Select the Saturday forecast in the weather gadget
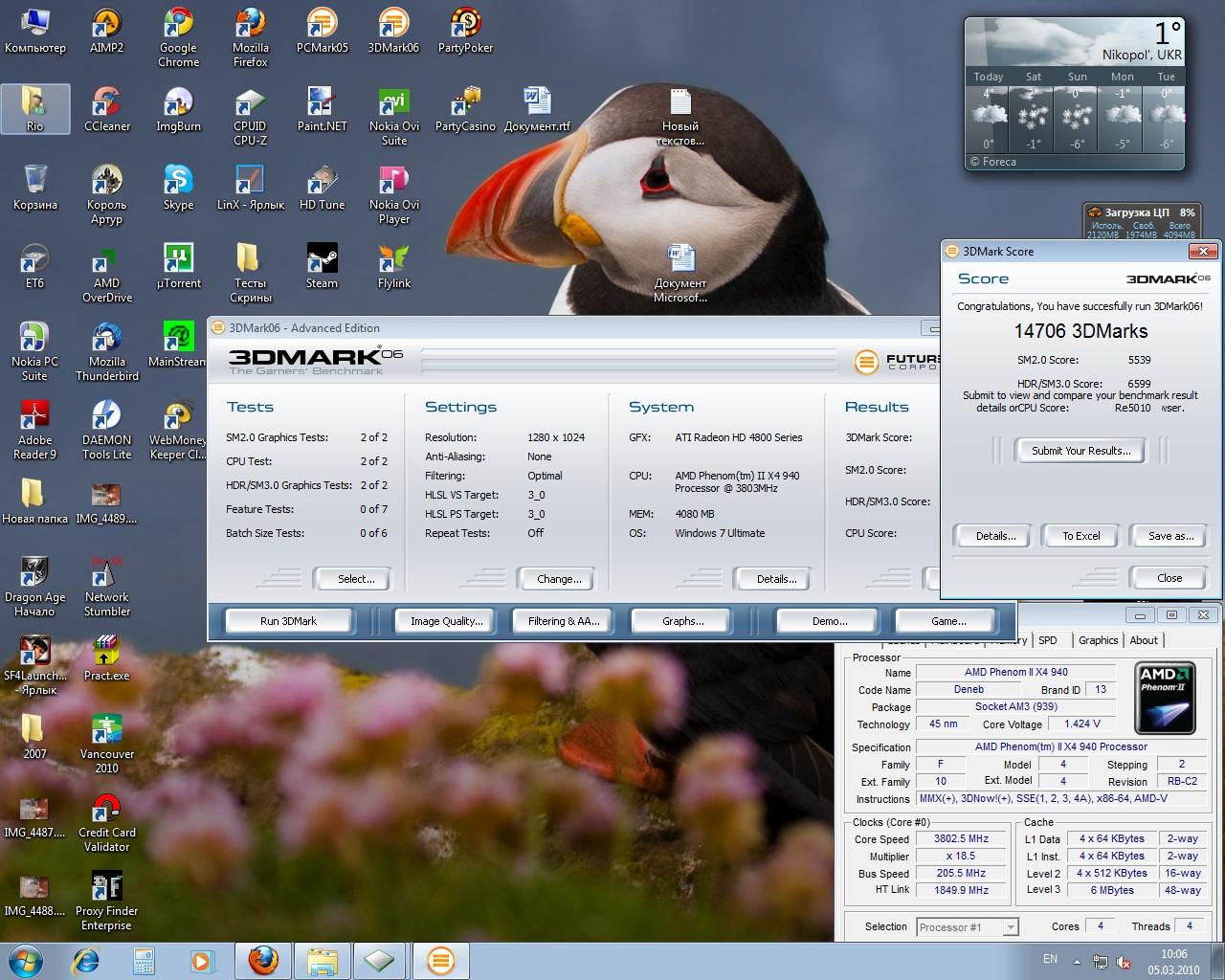This screenshot has height=980, width=1225. pos(1033,110)
